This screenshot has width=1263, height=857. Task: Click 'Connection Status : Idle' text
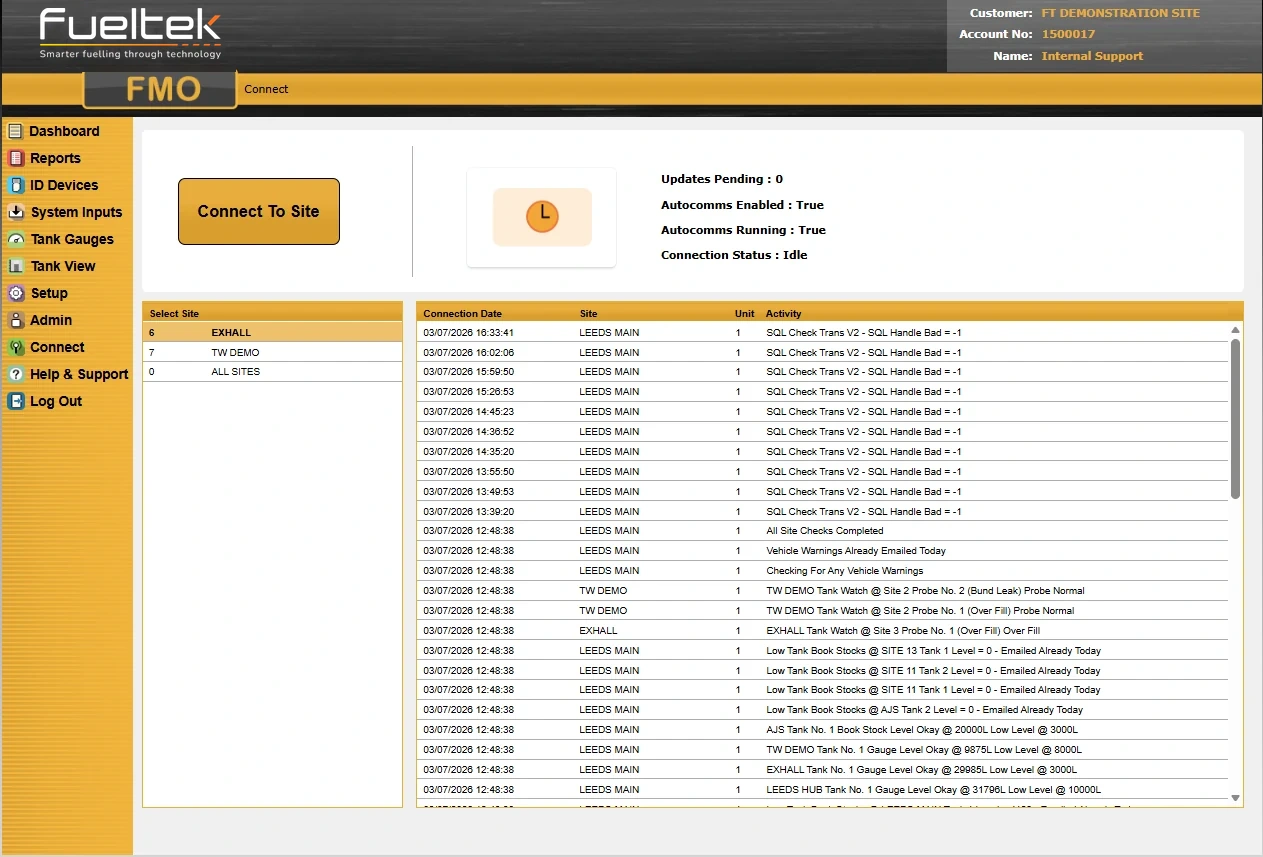pyautogui.click(x=734, y=255)
